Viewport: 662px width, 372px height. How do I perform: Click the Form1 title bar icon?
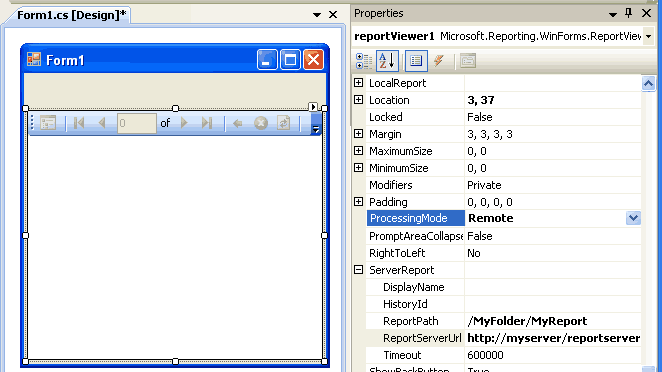click(34, 60)
